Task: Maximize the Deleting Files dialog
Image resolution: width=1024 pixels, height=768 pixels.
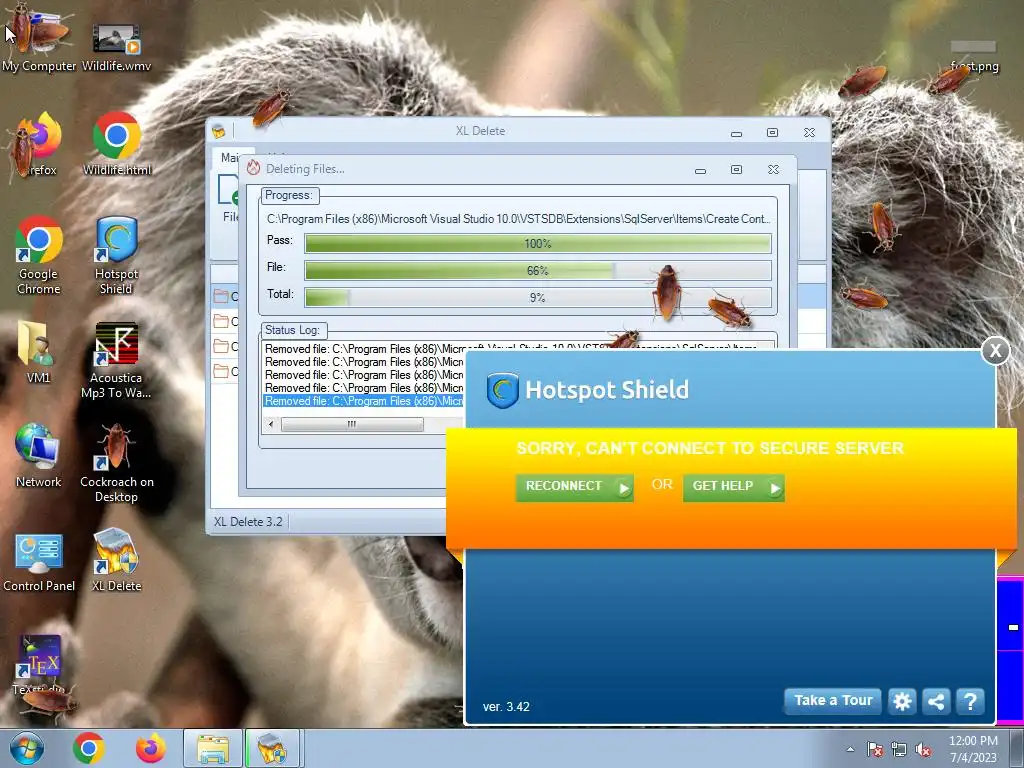Action: pyautogui.click(x=737, y=170)
